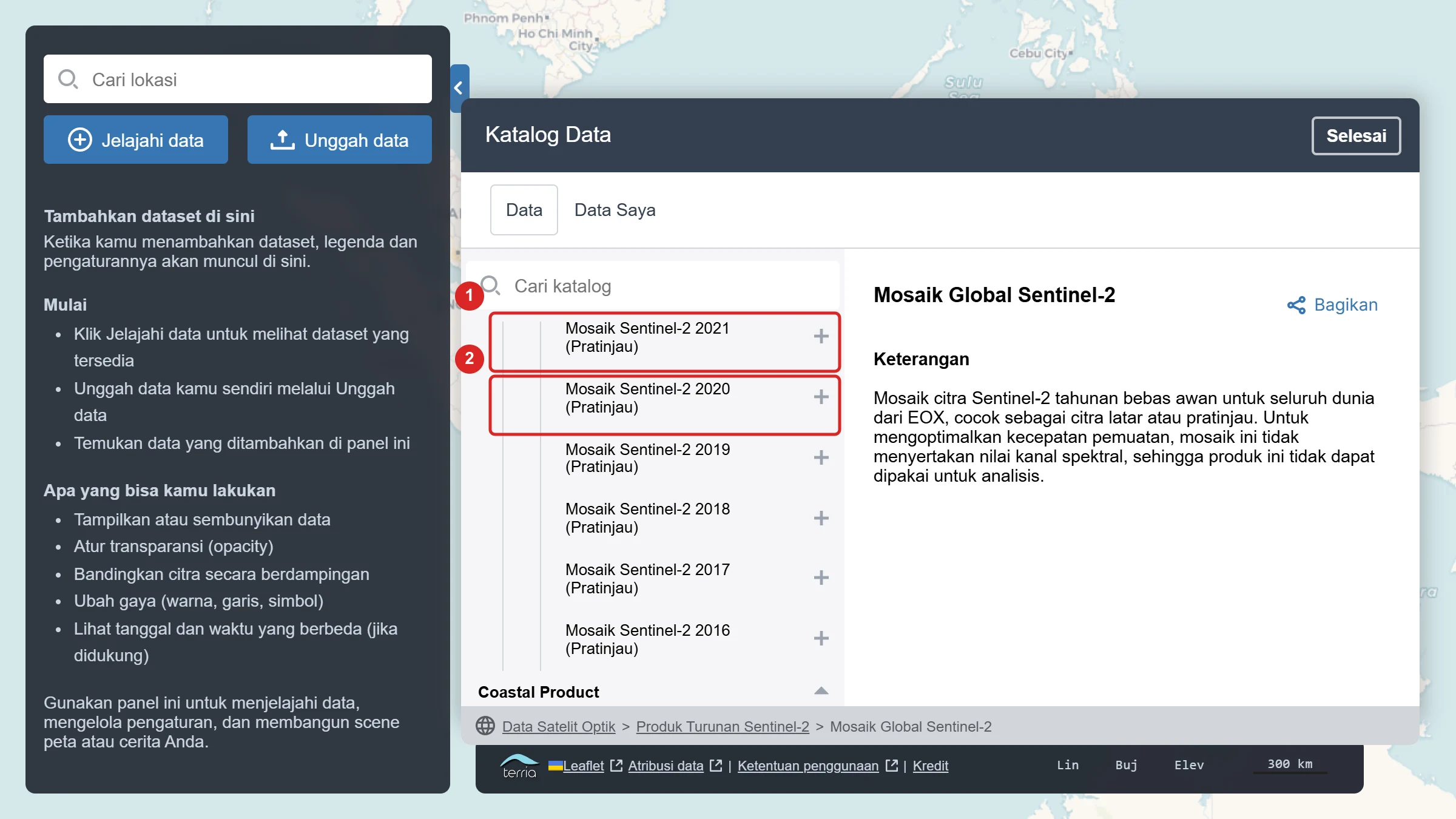Collapse the left side panel with the arrow

[459, 88]
